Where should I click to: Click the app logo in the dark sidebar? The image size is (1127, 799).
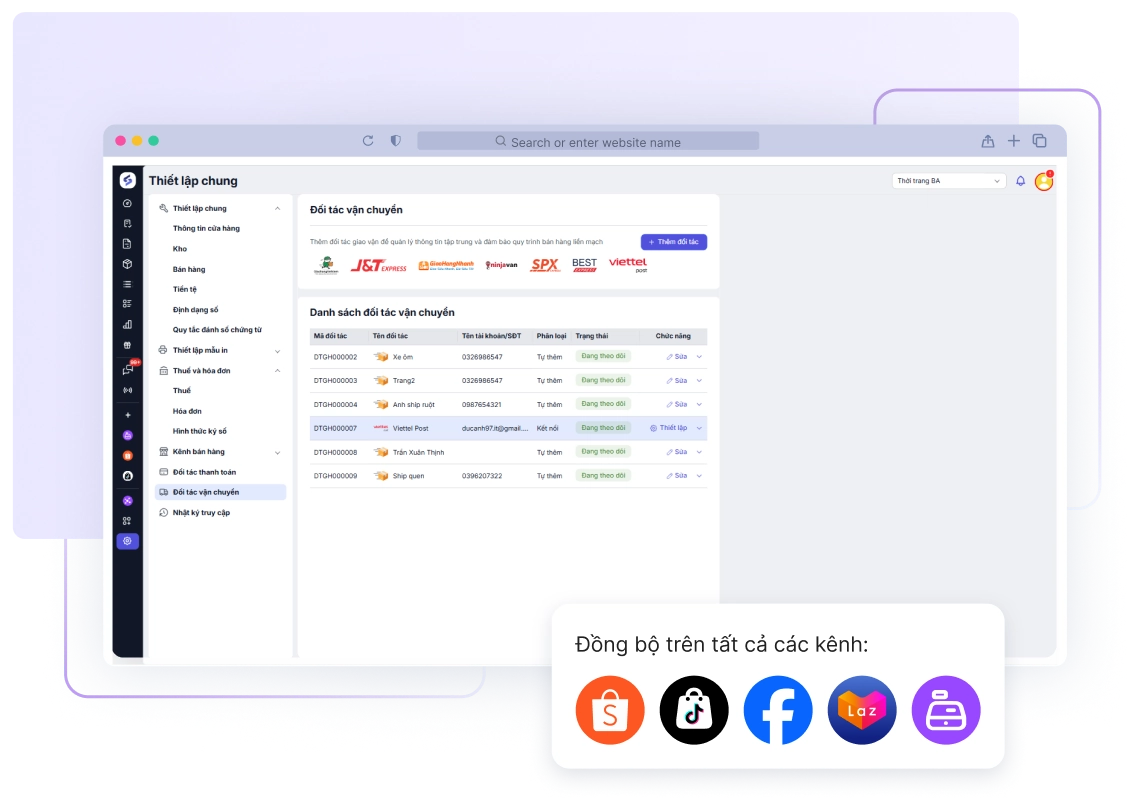click(128, 180)
